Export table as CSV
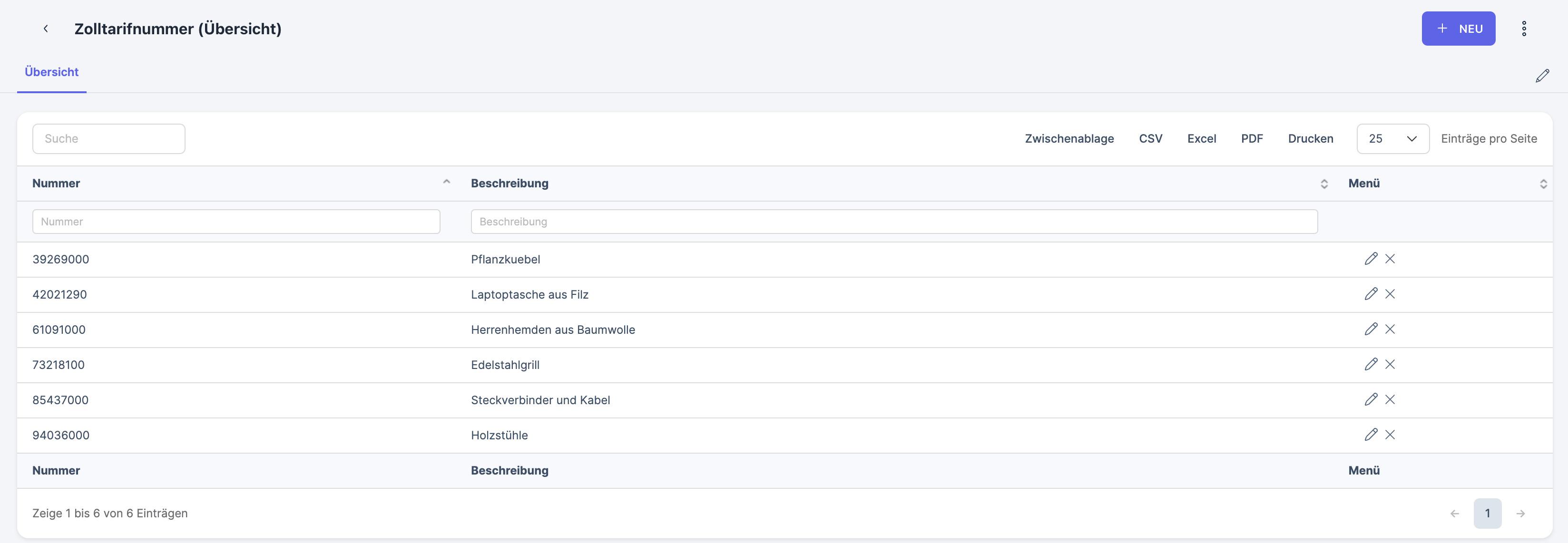This screenshot has height=543, width=1568. pyautogui.click(x=1150, y=139)
